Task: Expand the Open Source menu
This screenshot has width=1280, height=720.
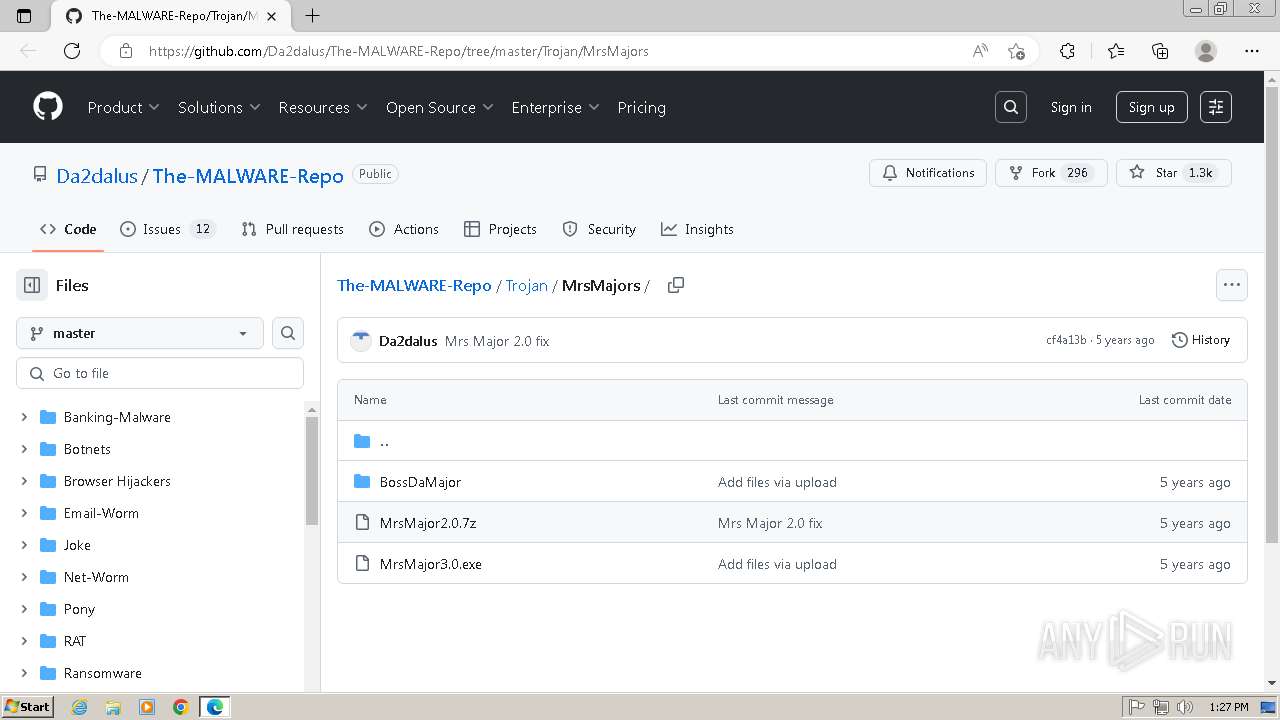Action: pyautogui.click(x=440, y=107)
